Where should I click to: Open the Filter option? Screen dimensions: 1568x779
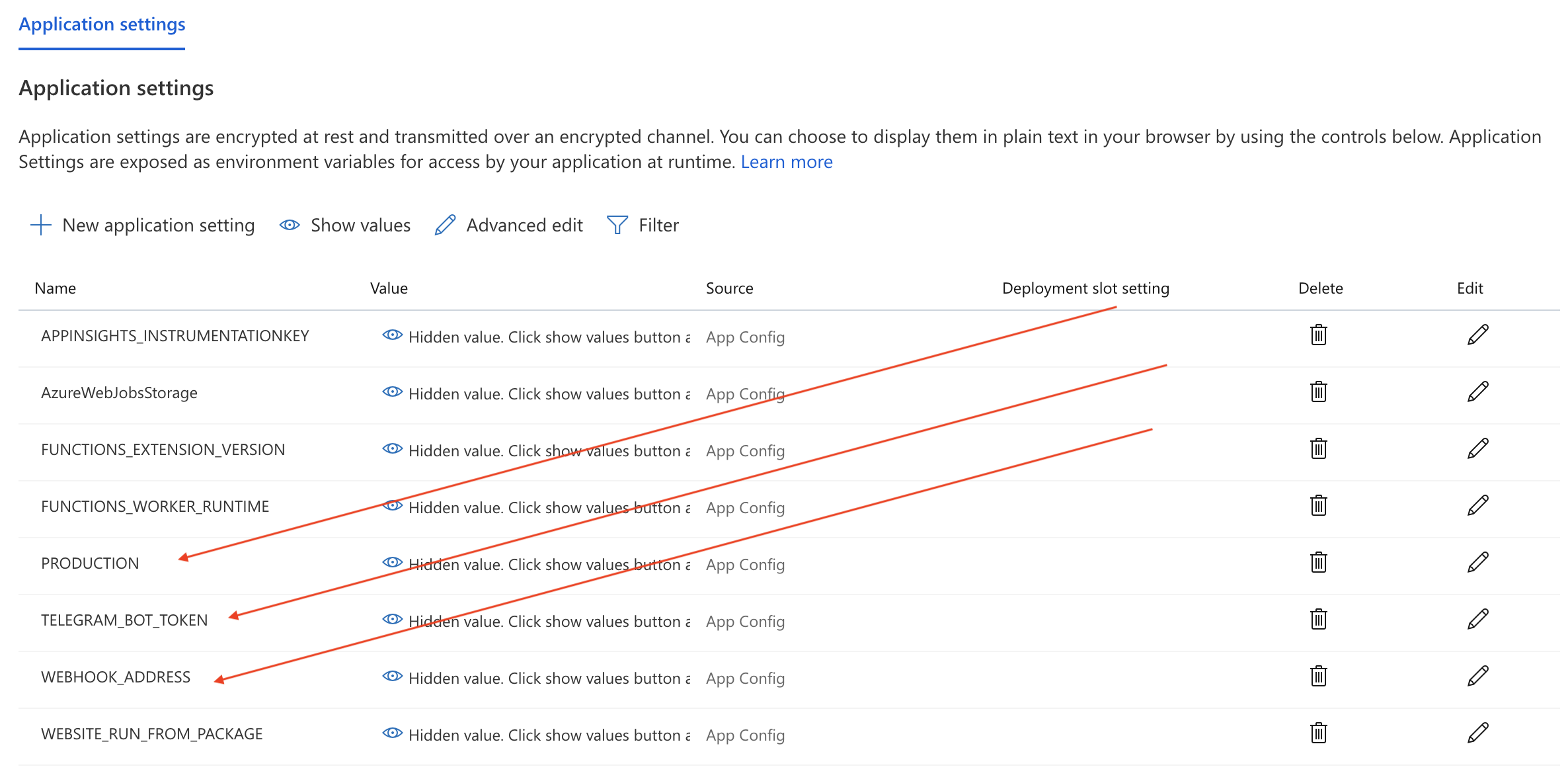(643, 225)
